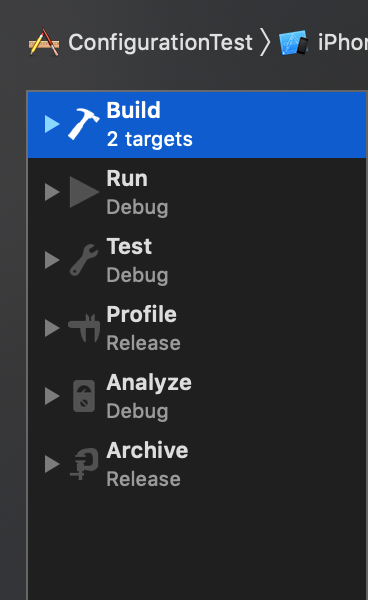368x600 pixels.
Task: Select the Profile Release action
Action: (x=197, y=328)
